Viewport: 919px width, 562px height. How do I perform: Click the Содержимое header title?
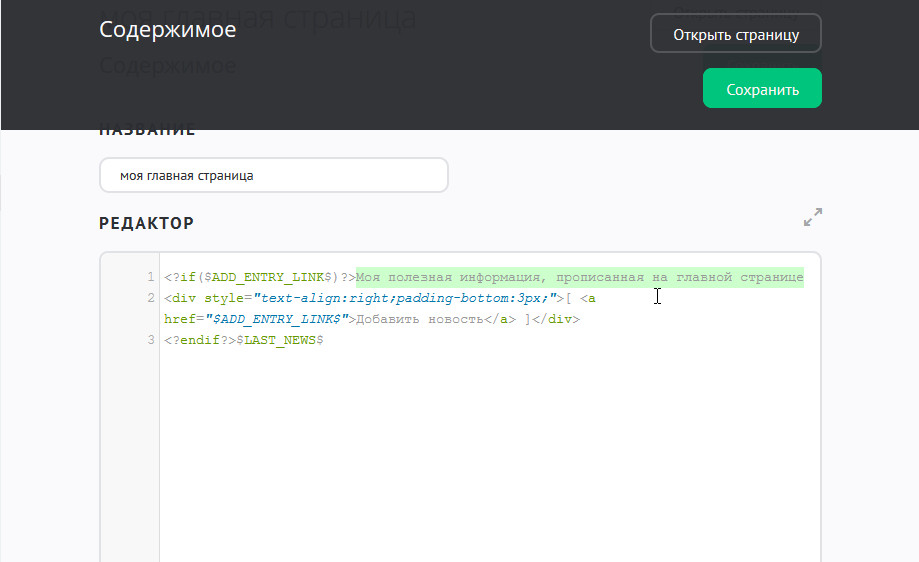coord(167,30)
